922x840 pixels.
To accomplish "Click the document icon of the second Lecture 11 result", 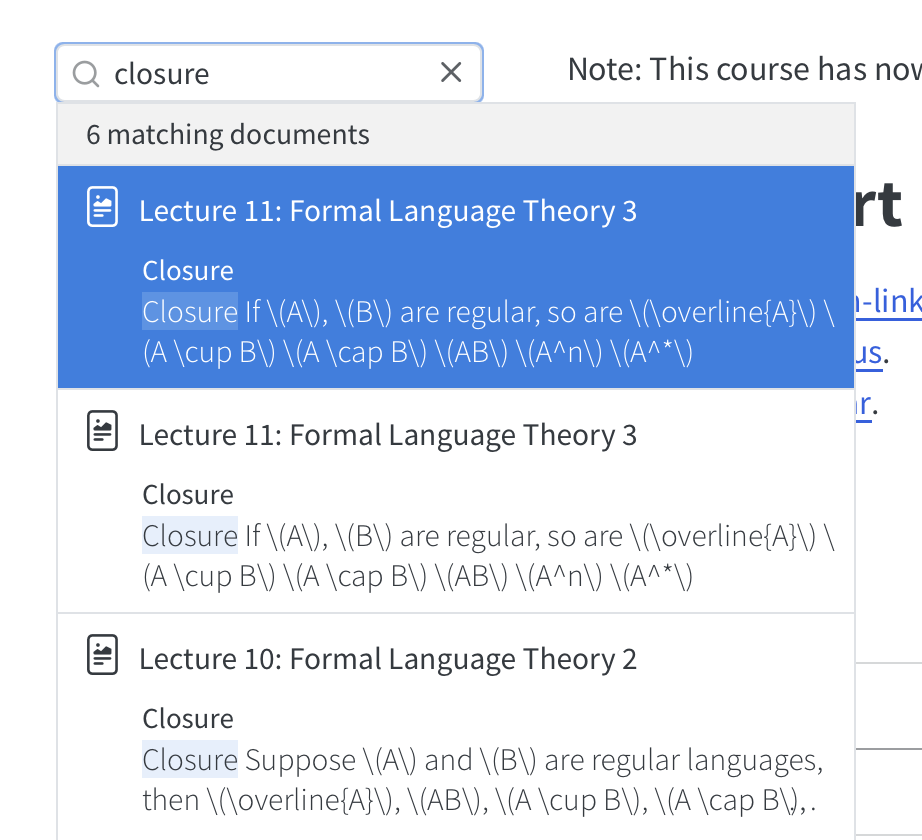I will pyautogui.click(x=103, y=432).
